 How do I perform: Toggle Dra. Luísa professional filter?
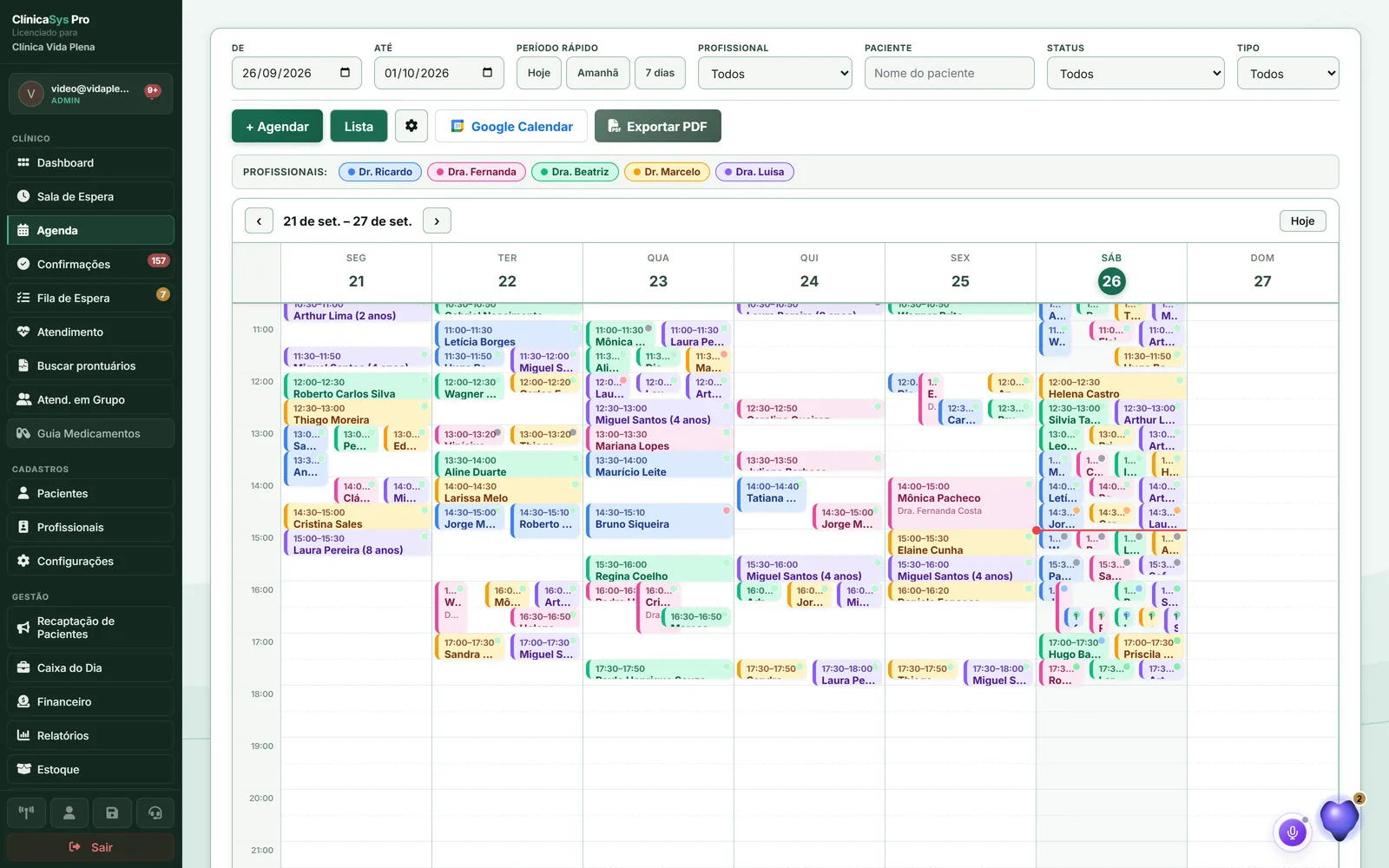click(754, 172)
